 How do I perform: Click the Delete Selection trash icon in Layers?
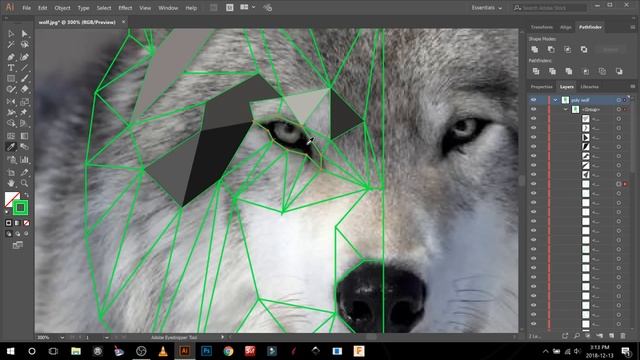pyautogui.click(x=623, y=336)
